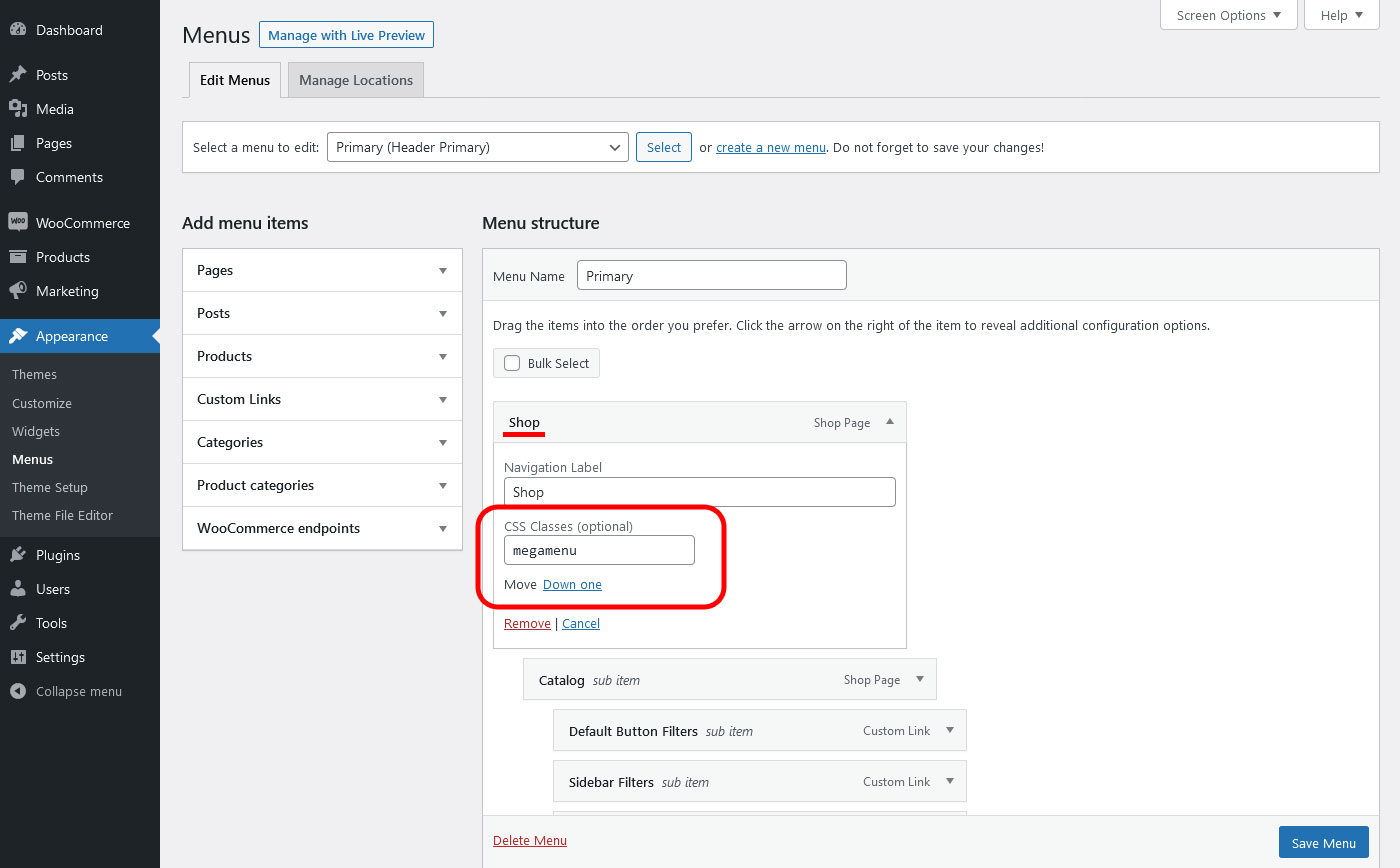Click the Collapse menu arrow icon

(18, 691)
